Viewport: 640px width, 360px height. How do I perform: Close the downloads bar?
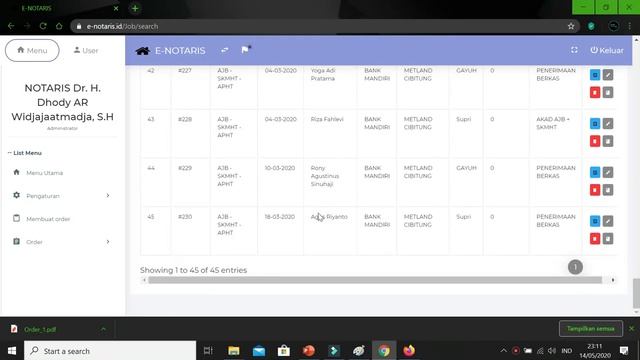[x=631, y=329]
